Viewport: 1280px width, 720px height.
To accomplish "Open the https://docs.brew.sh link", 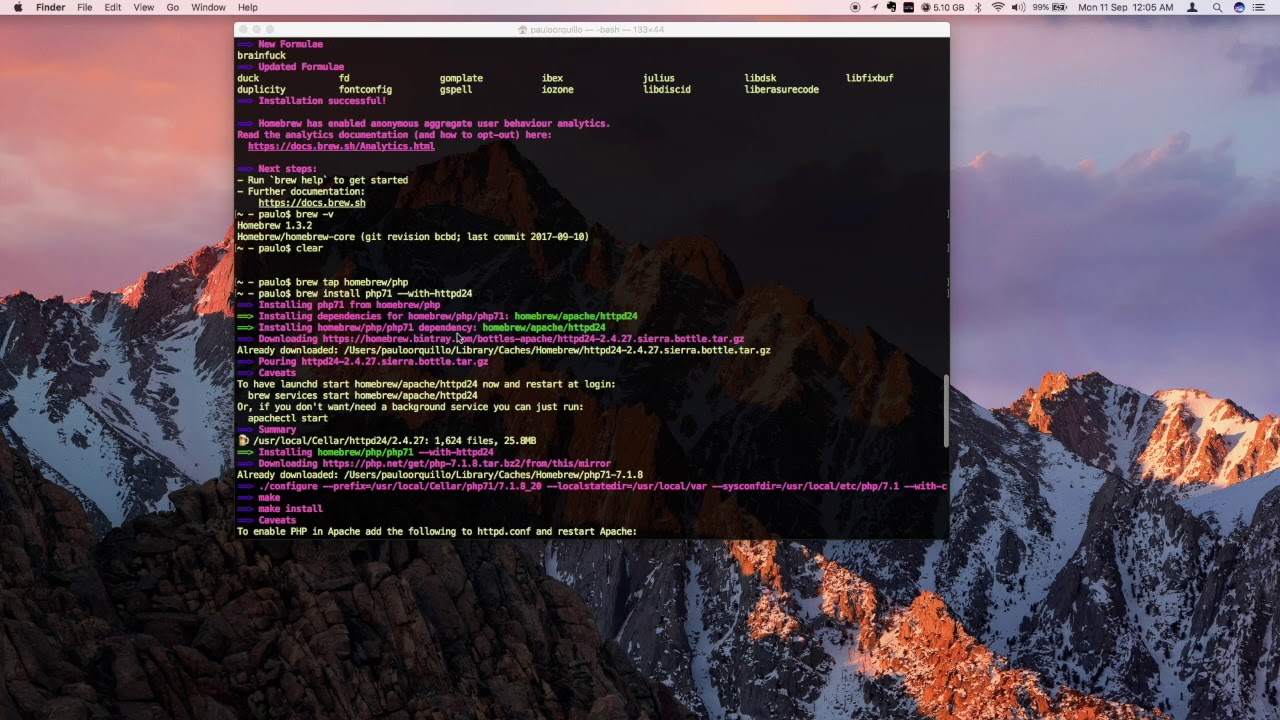I will [312, 203].
